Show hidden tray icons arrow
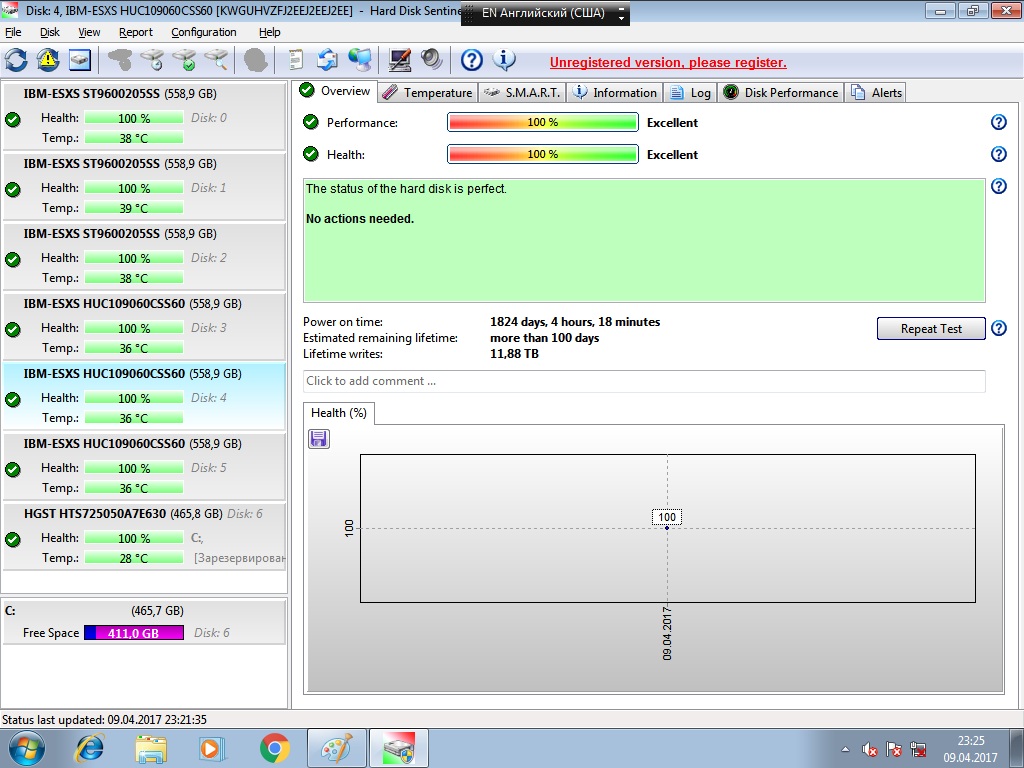Screen dimensions: 1024x768 845,750
